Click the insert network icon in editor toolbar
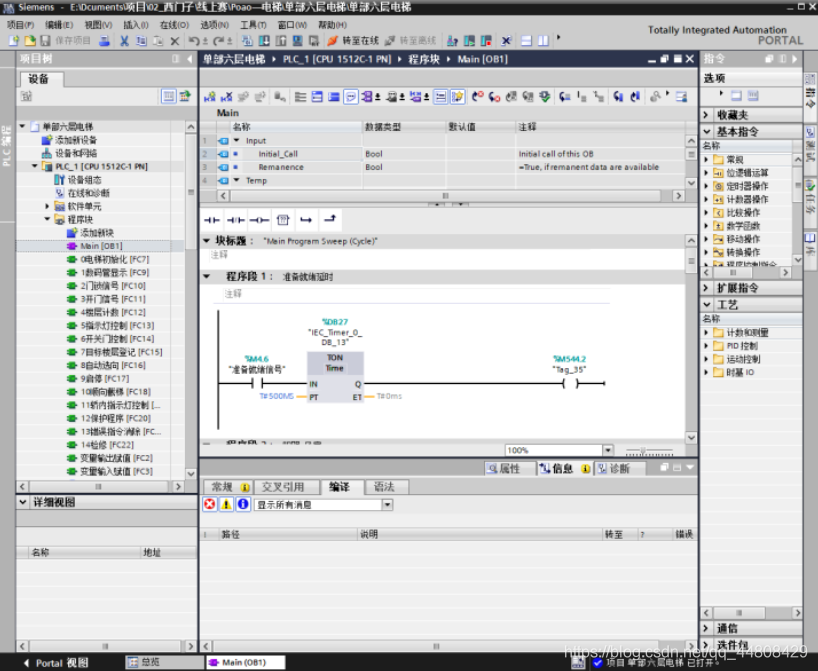 point(210,97)
